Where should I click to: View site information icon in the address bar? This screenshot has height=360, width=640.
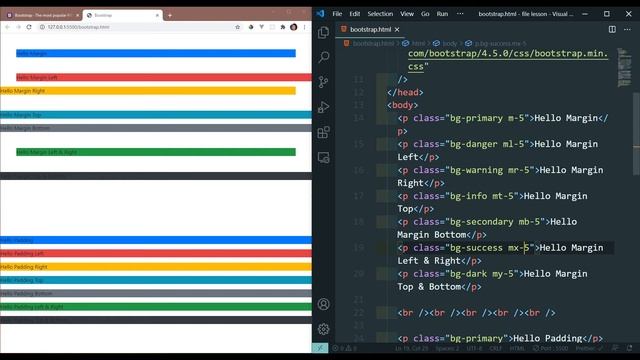click(x=42, y=27)
